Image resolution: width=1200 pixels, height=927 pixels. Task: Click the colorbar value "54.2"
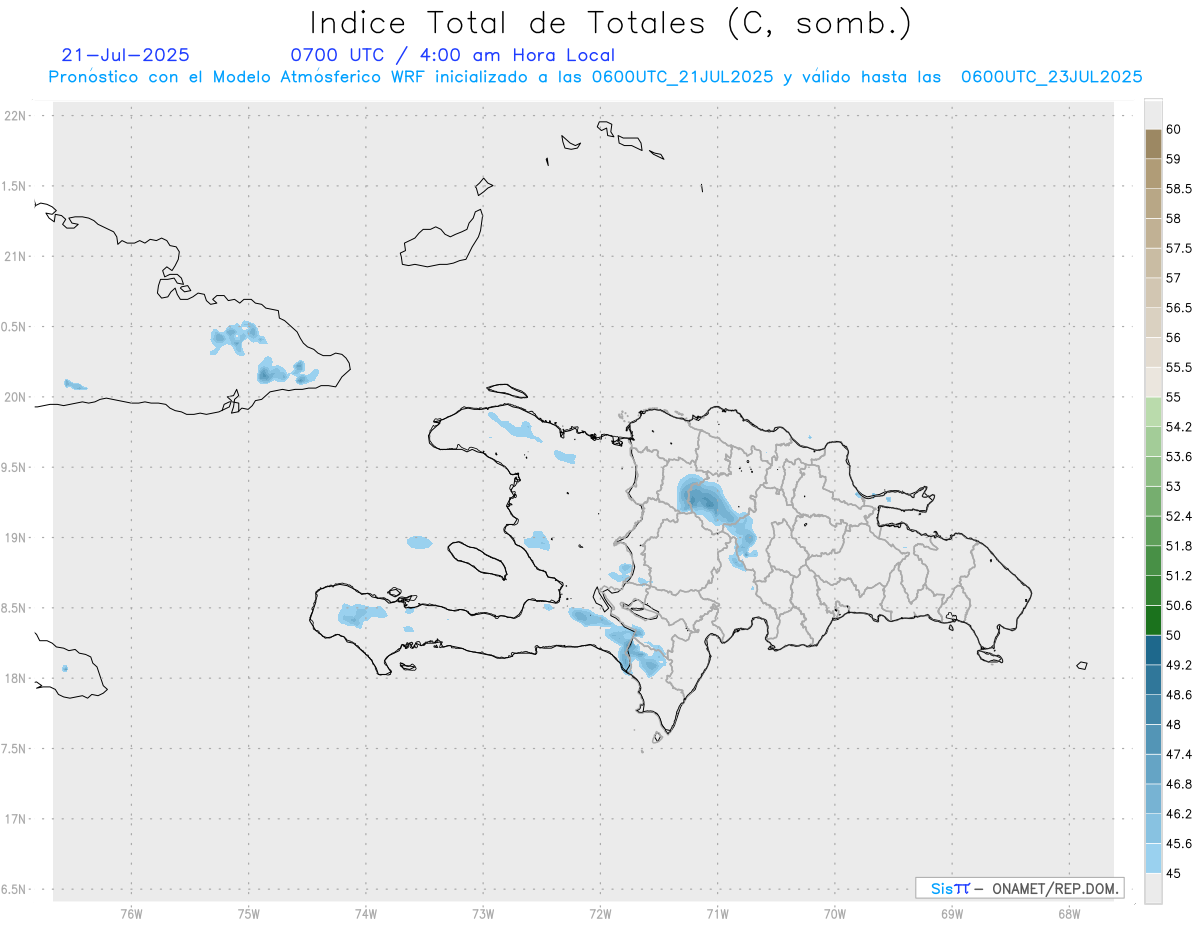(1178, 427)
